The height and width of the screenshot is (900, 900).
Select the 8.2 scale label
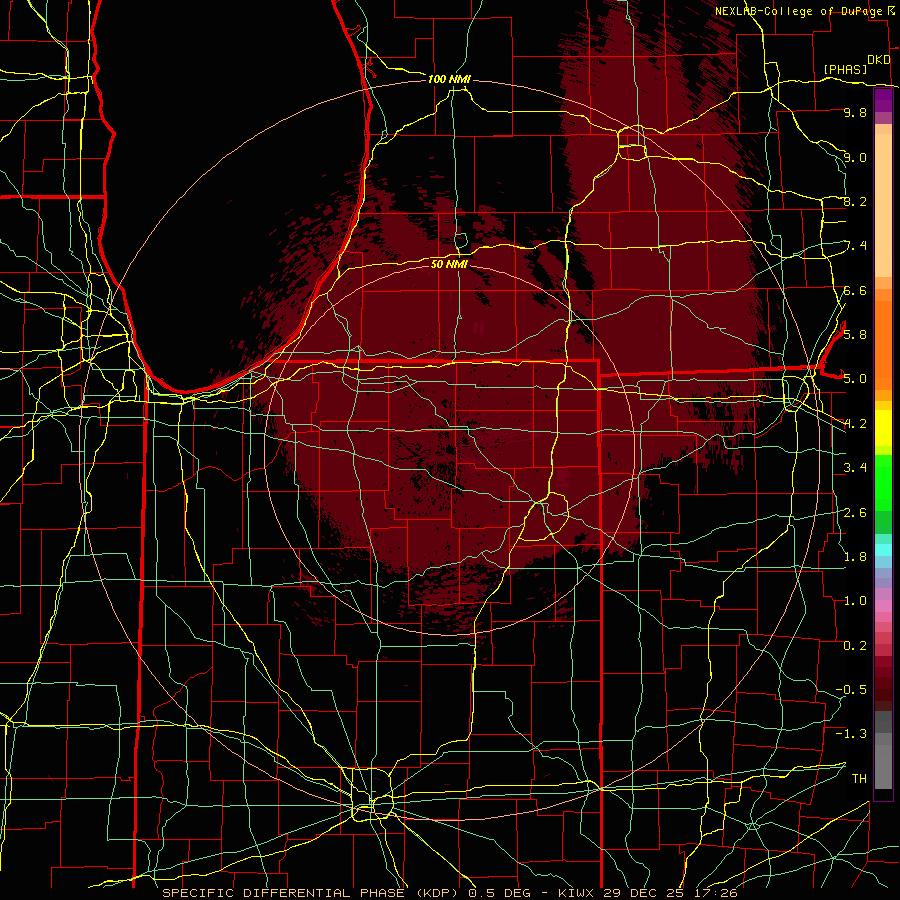pos(855,201)
